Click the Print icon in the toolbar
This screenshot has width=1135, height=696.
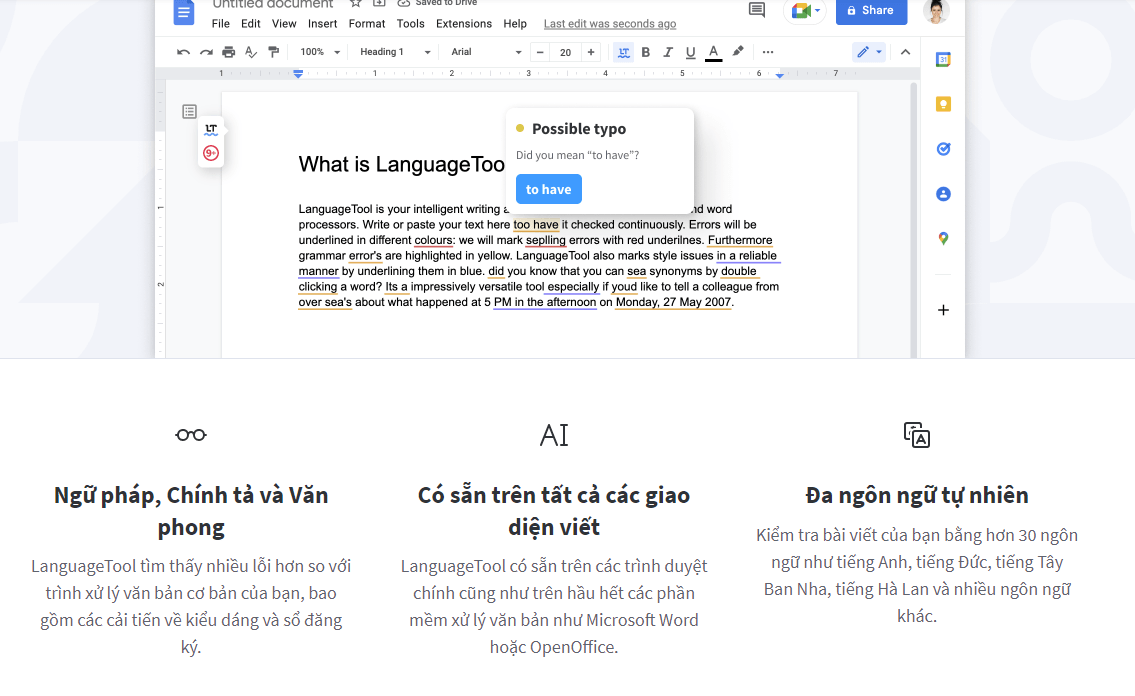pyautogui.click(x=228, y=51)
